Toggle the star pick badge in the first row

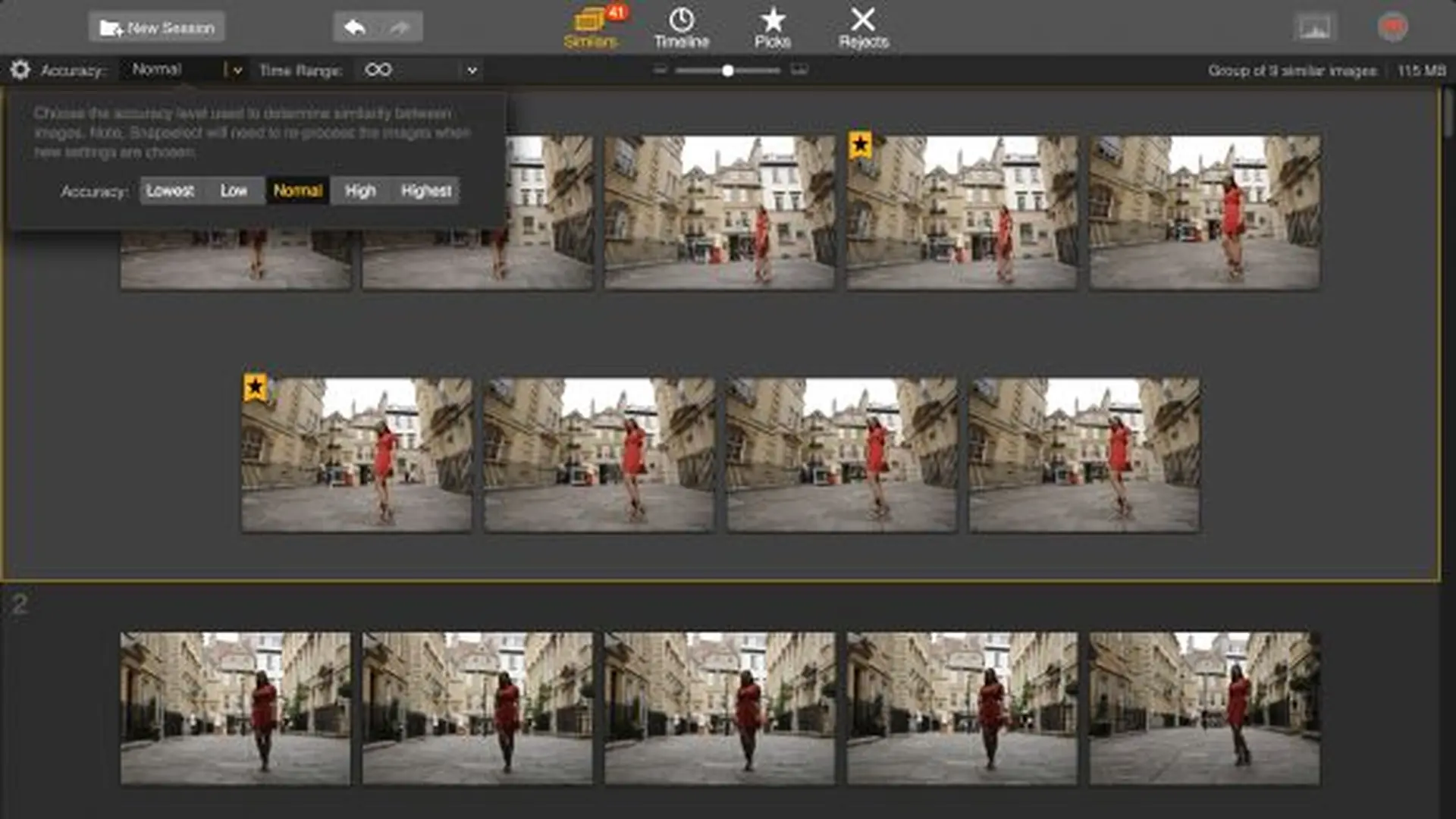pyautogui.click(x=860, y=144)
